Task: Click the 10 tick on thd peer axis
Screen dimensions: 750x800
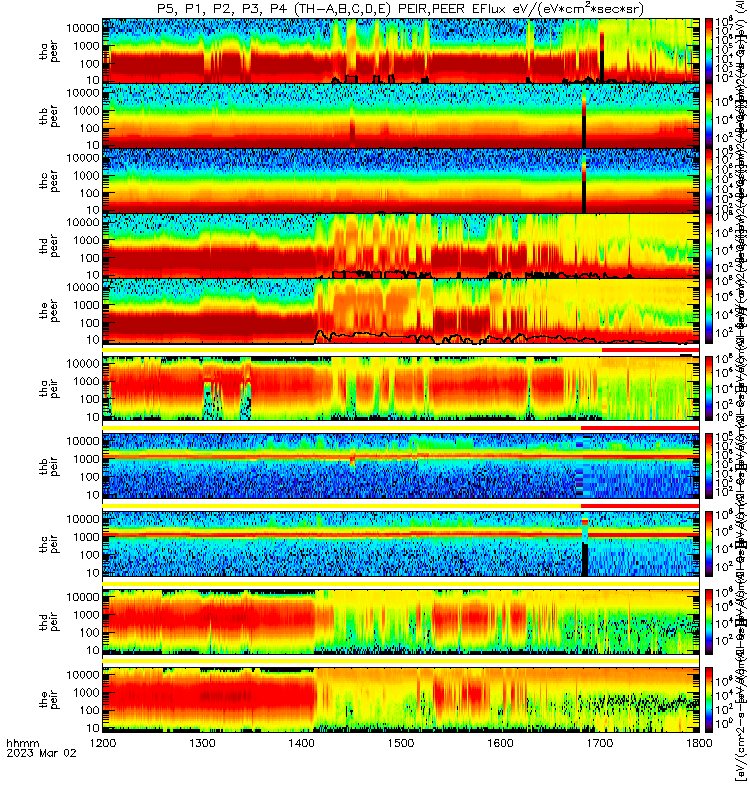Action: (x=93, y=275)
